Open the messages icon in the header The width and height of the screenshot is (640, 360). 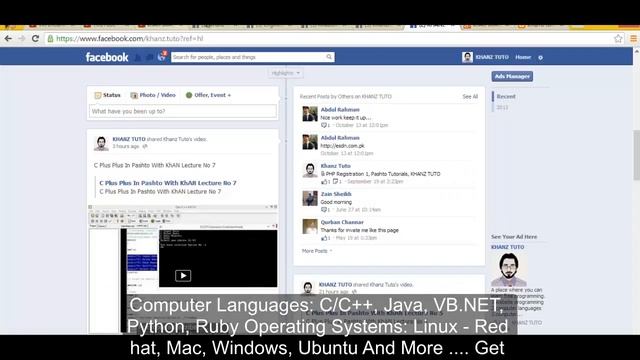[x=149, y=58]
